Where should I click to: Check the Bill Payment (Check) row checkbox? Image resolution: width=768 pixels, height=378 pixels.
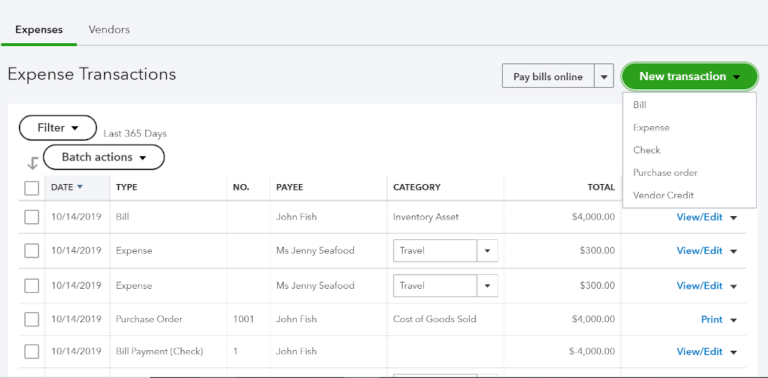31,352
